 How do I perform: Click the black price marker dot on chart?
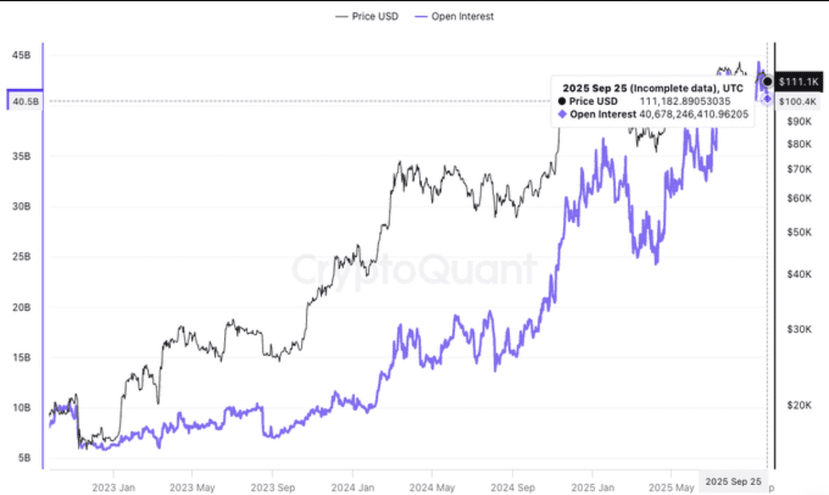pyautogui.click(x=767, y=82)
